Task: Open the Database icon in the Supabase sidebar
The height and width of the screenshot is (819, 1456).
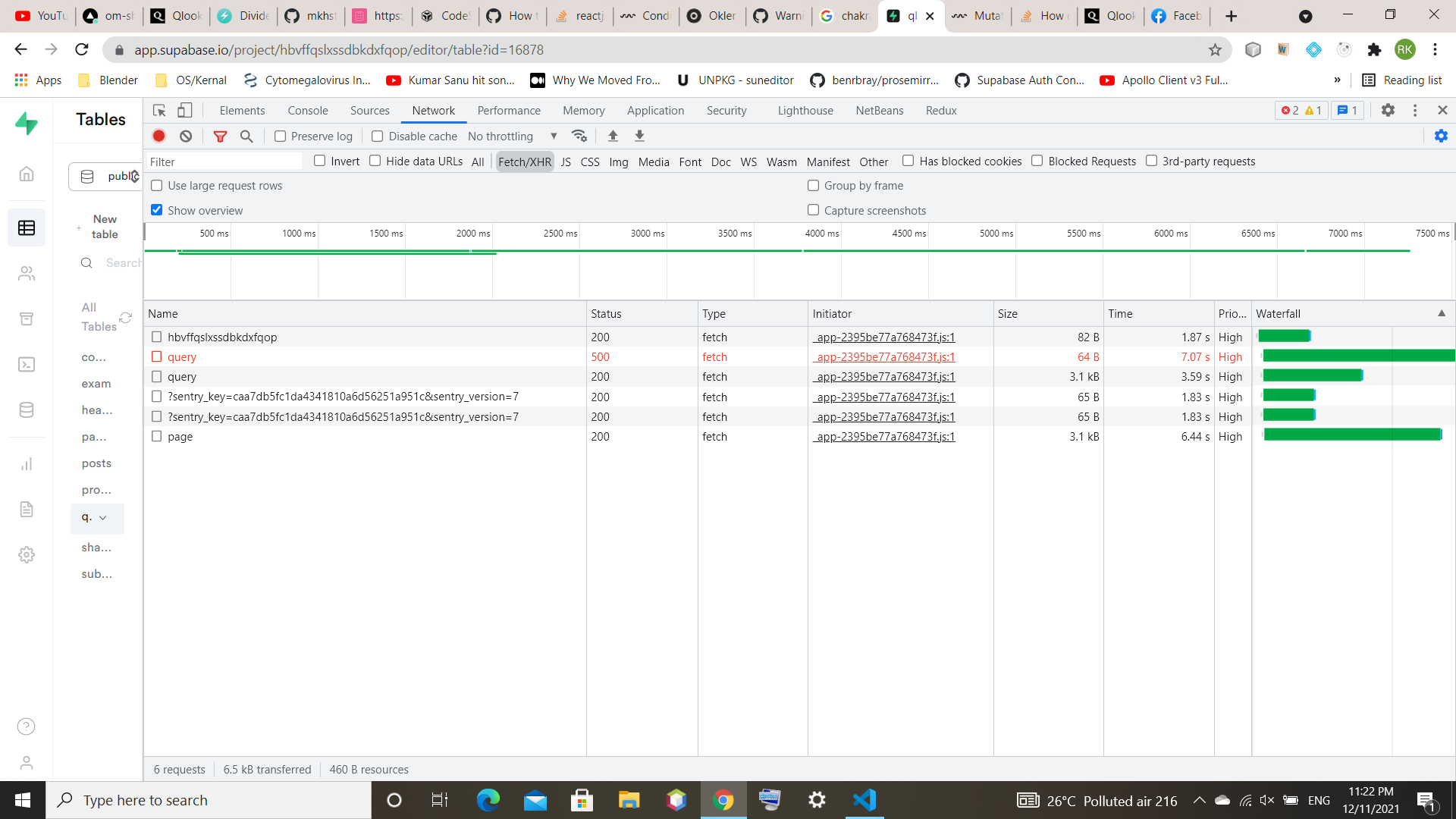Action: coord(27,409)
